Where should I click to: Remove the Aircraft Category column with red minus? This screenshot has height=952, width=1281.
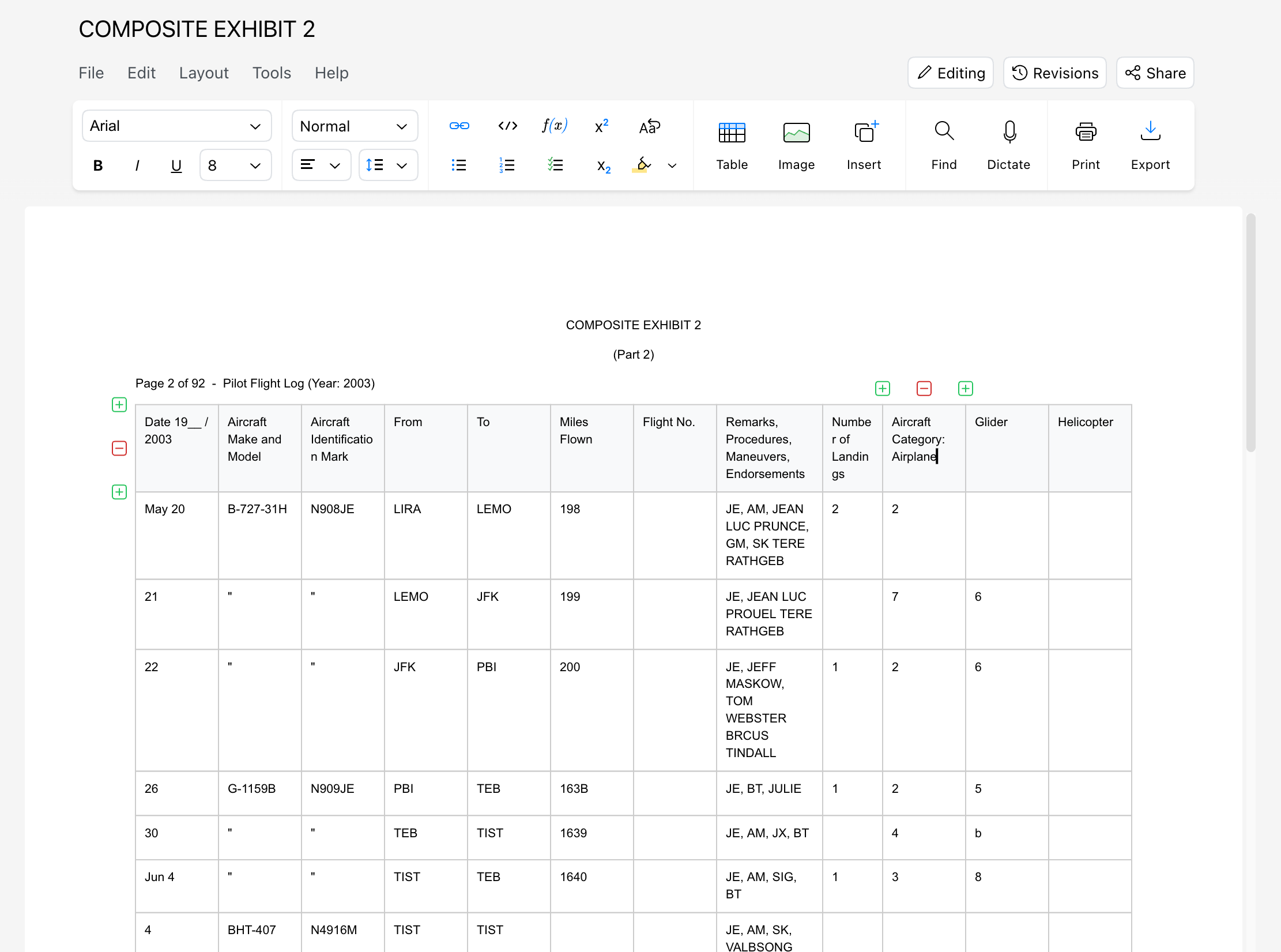click(x=924, y=389)
